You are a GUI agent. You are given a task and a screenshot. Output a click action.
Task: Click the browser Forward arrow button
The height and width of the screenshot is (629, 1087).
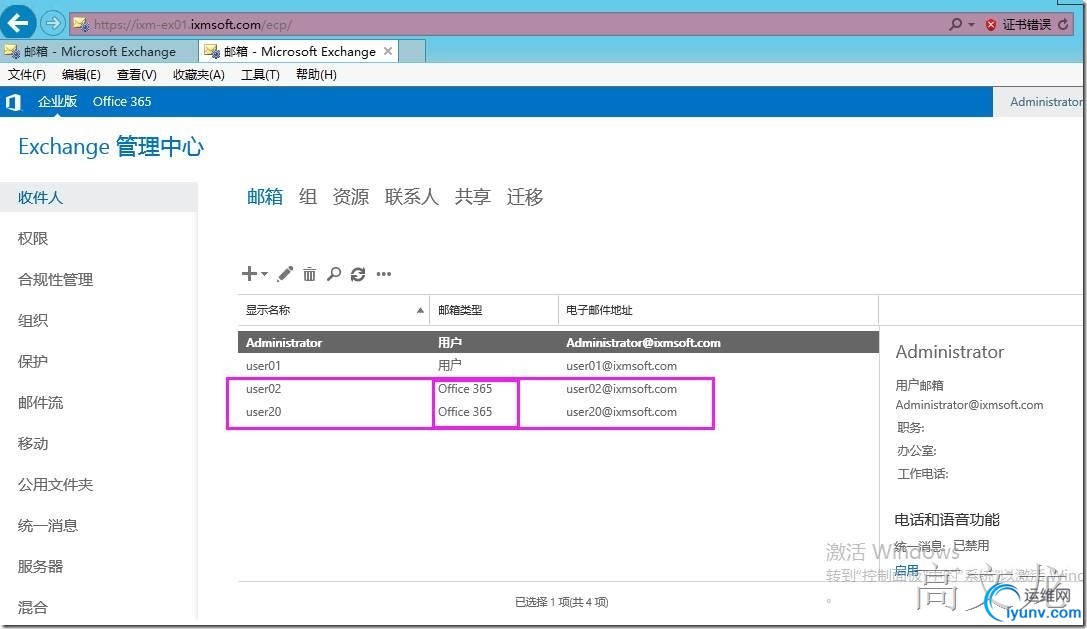53,24
